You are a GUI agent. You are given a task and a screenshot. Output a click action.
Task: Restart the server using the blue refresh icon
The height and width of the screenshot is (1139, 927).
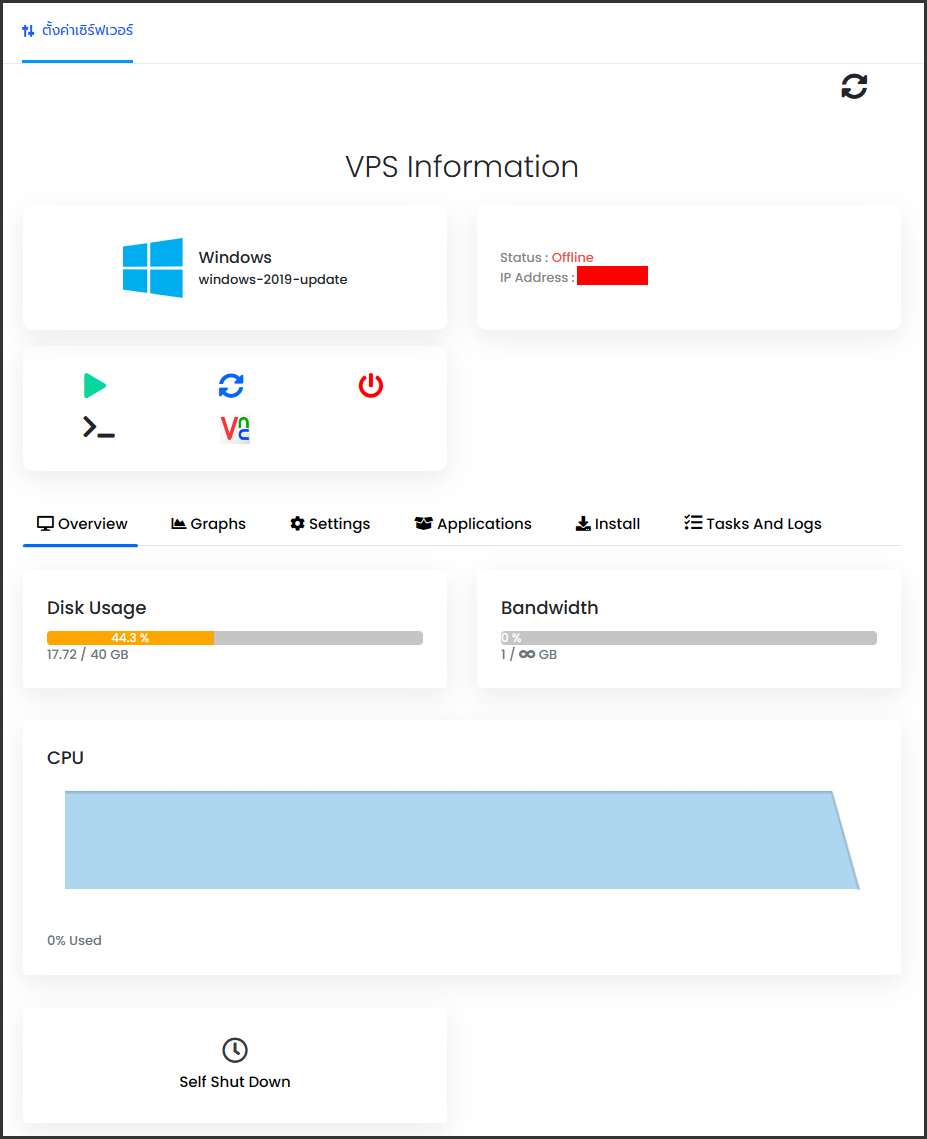point(232,386)
